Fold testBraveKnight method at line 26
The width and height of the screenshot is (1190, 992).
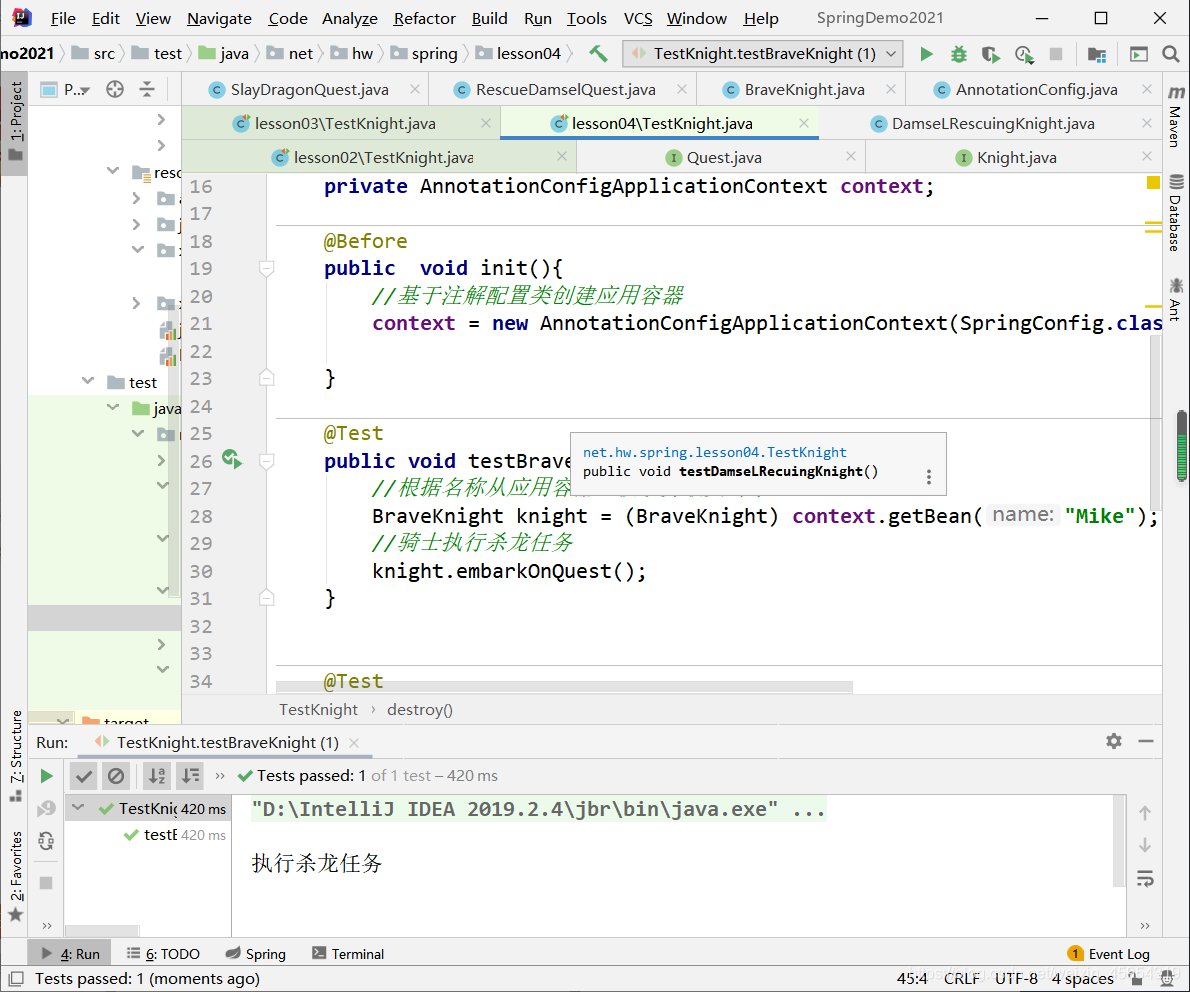pos(266,461)
